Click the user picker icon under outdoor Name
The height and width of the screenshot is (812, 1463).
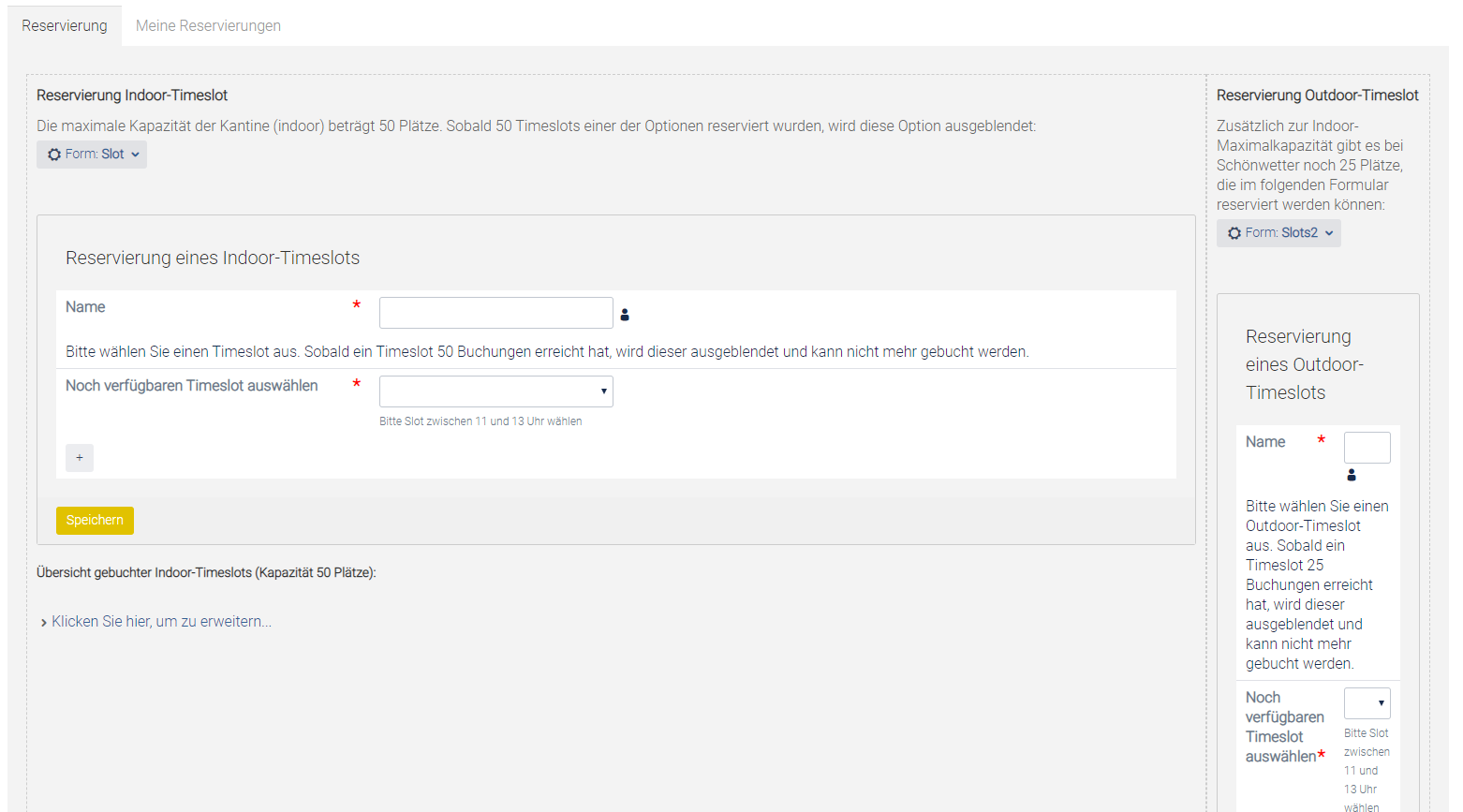[1352, 475]
